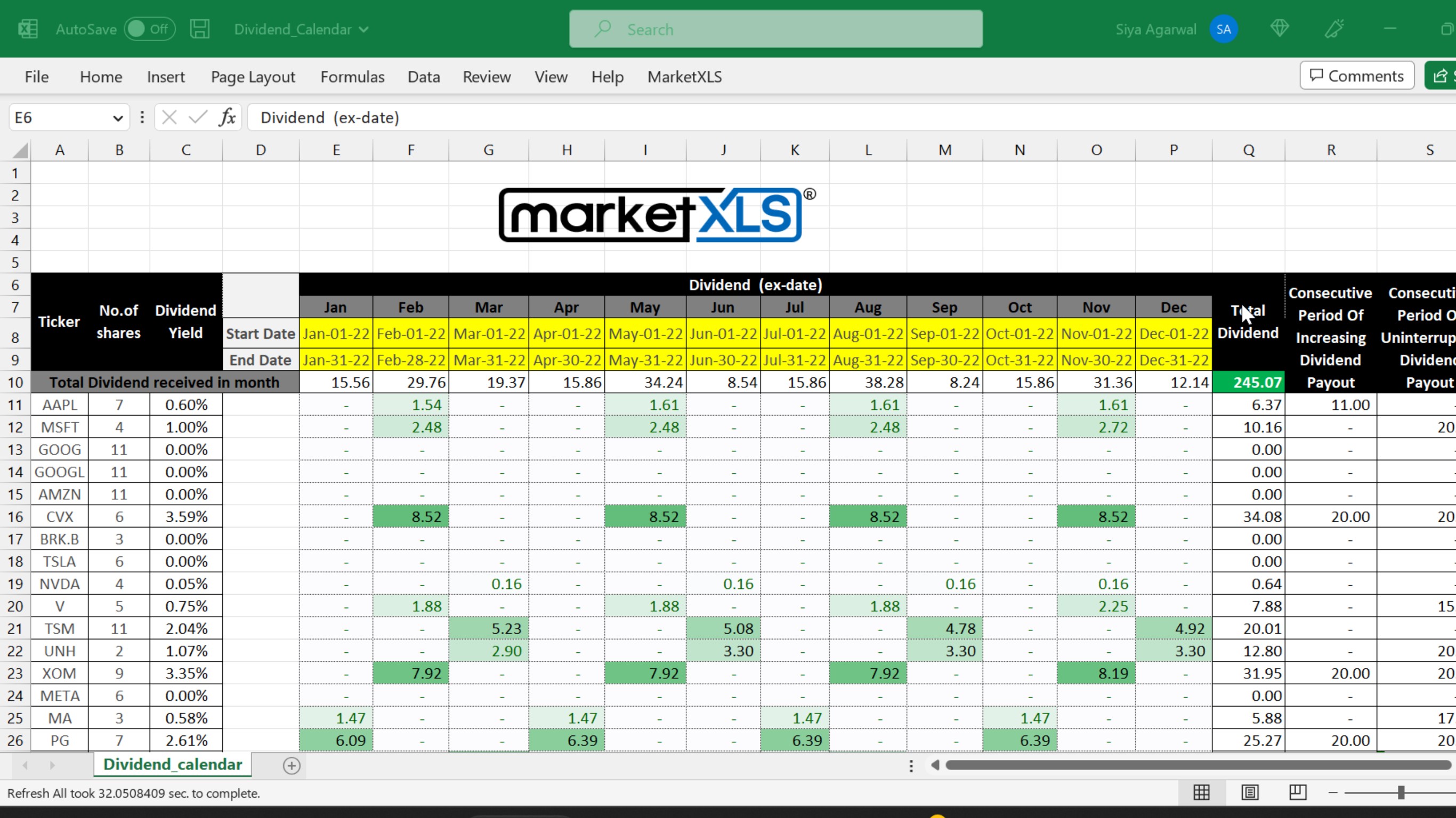Click the Comments button
This screenshot has height=818, width=1456.
click(1356, 76)
